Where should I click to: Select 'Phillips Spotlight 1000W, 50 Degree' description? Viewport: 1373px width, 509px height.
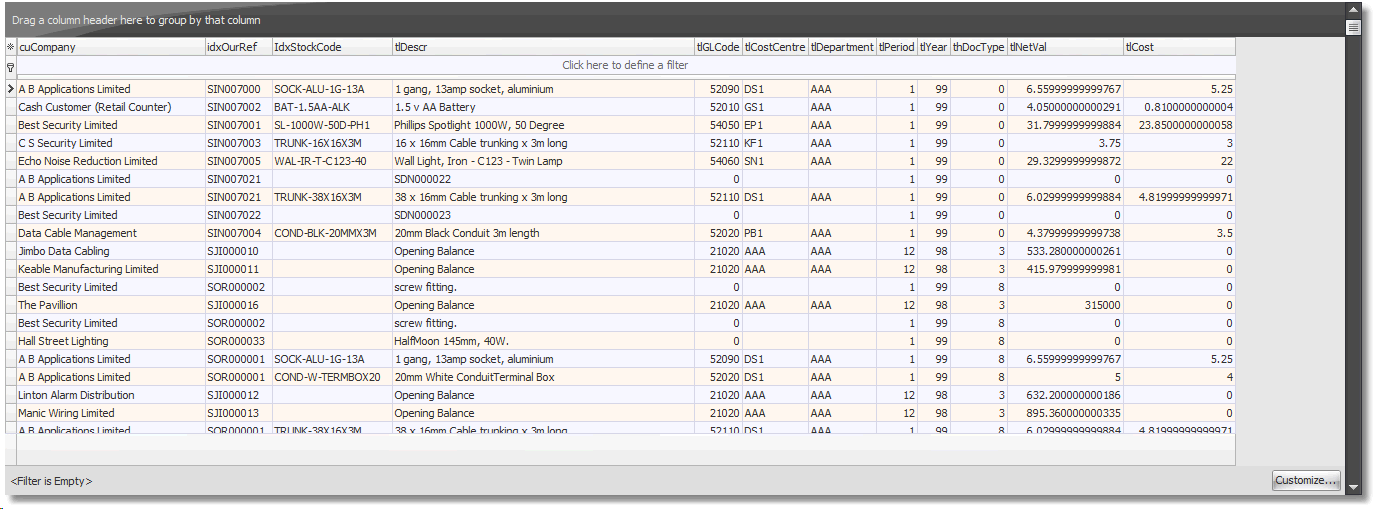(x=544, y=125)
